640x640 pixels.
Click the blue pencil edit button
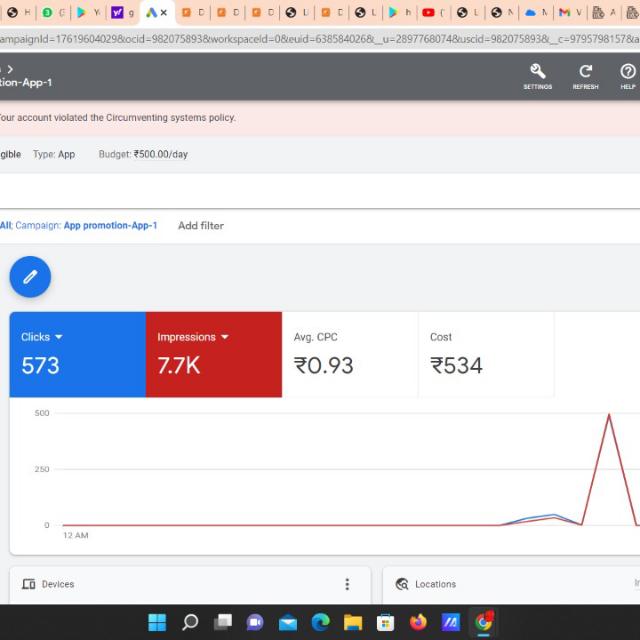[30, 277]
